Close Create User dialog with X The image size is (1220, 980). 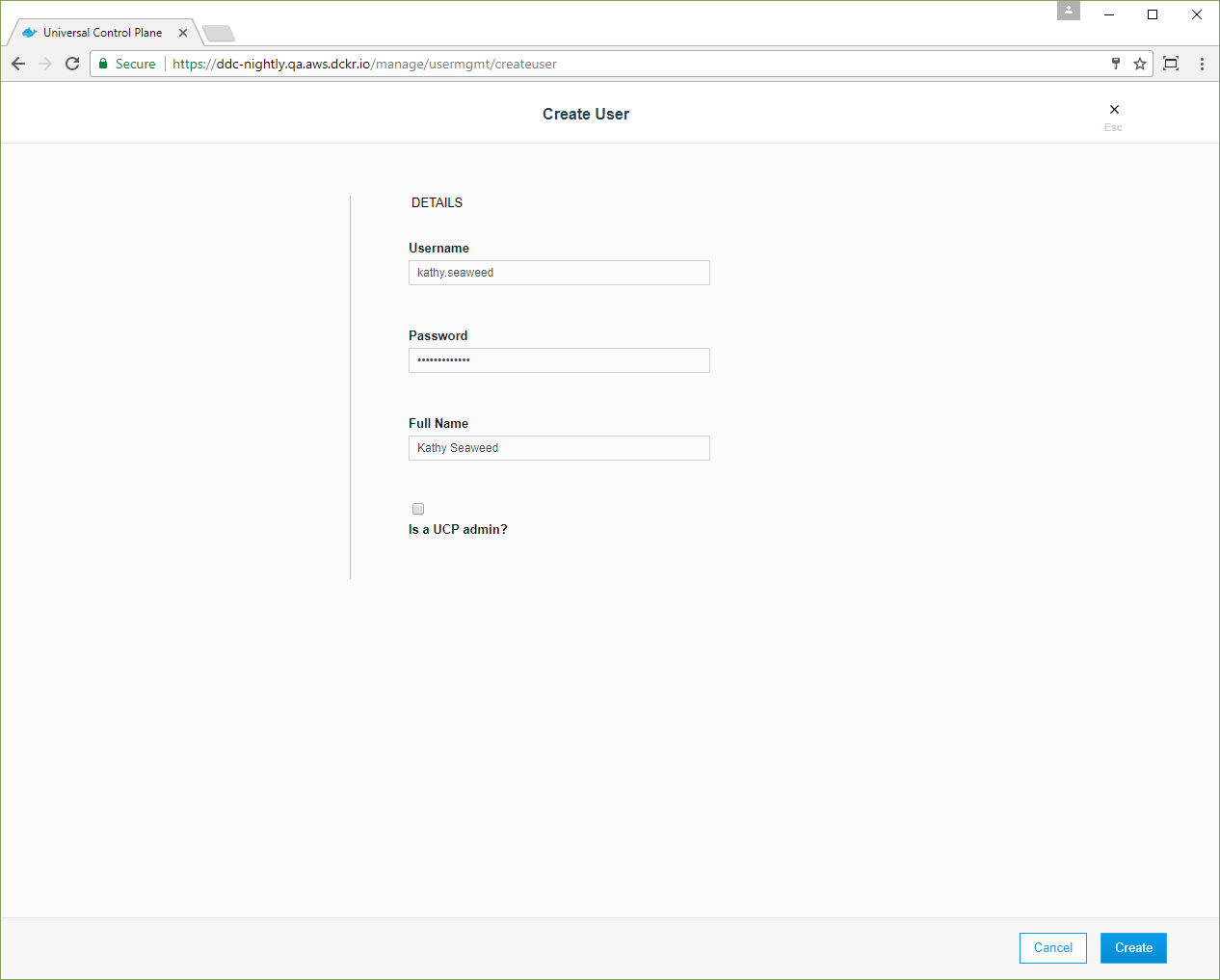[1114, 110]
